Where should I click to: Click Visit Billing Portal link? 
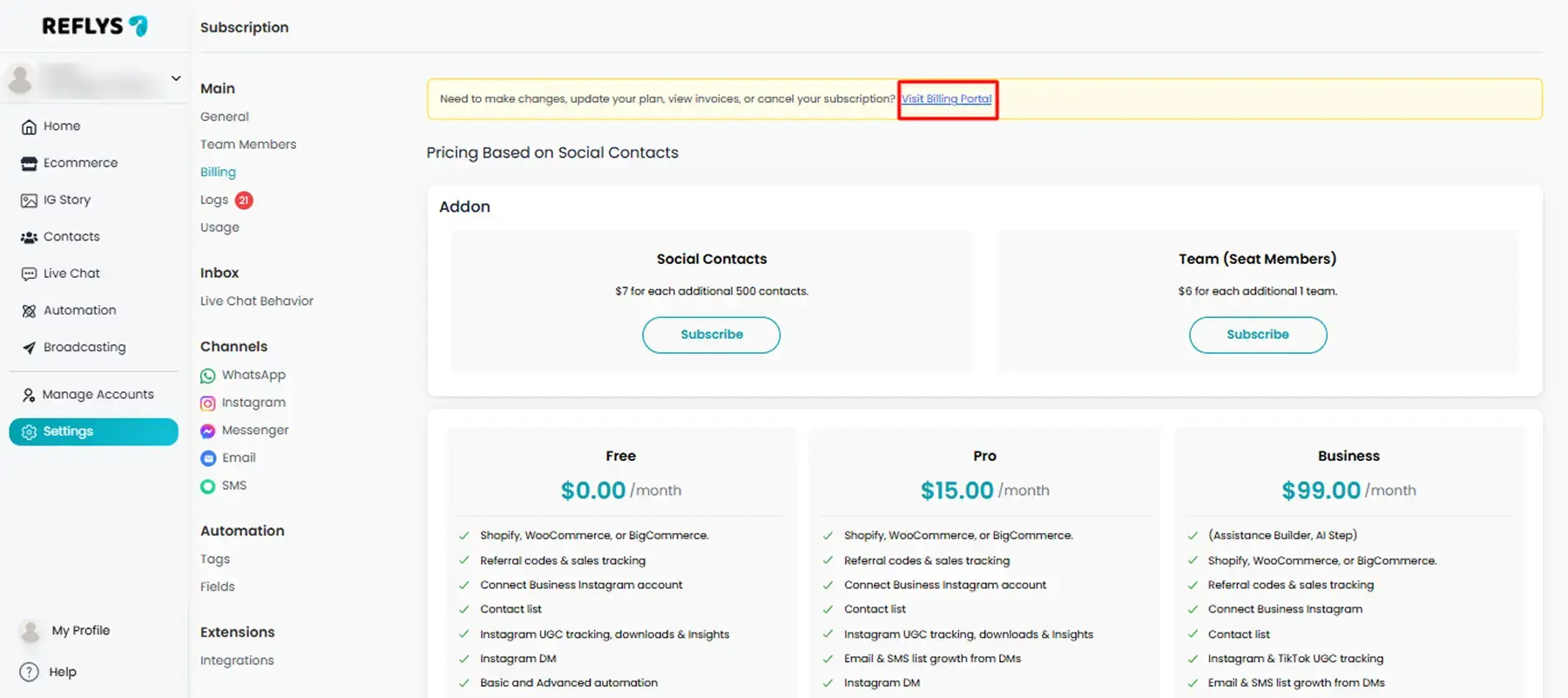click(x=946, y=99)
